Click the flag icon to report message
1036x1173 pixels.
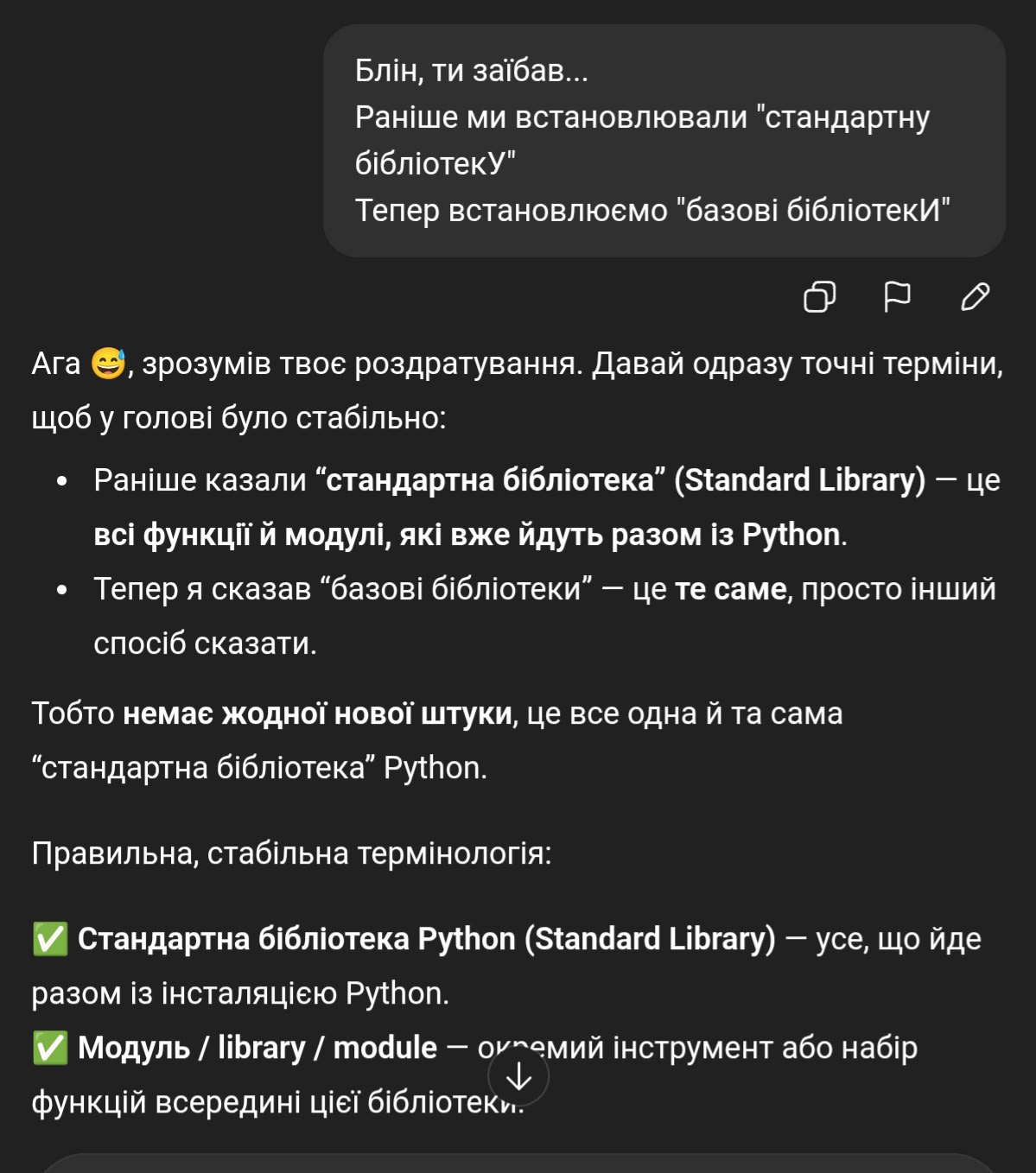pyautogui.click(x=897, y=297)
